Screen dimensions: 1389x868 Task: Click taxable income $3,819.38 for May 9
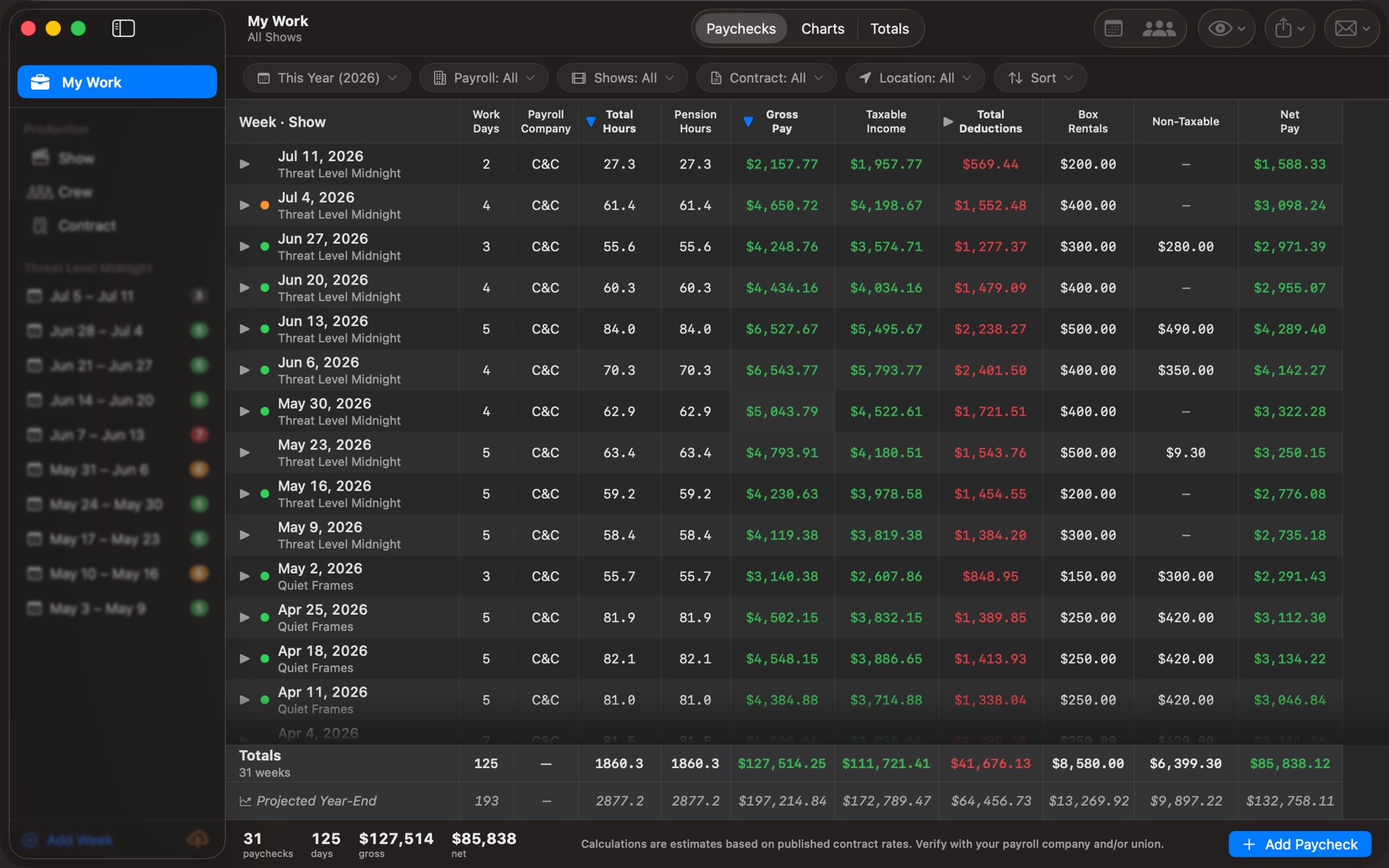coord(886,535)
